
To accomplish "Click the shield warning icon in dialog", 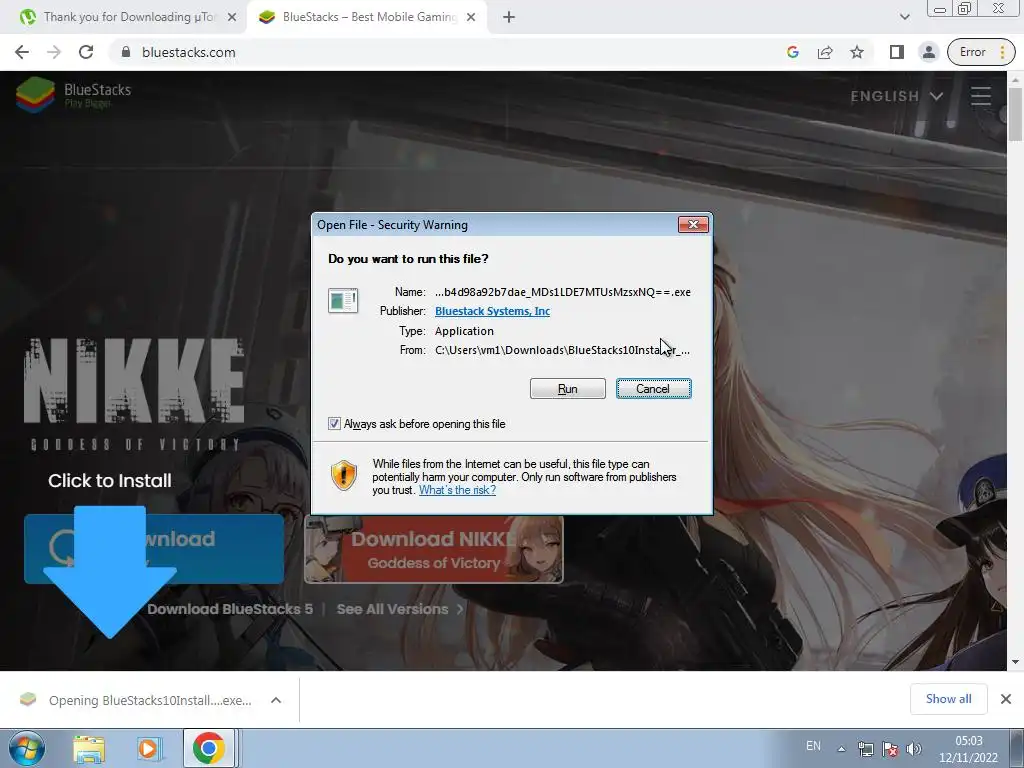I will (344, 475).
